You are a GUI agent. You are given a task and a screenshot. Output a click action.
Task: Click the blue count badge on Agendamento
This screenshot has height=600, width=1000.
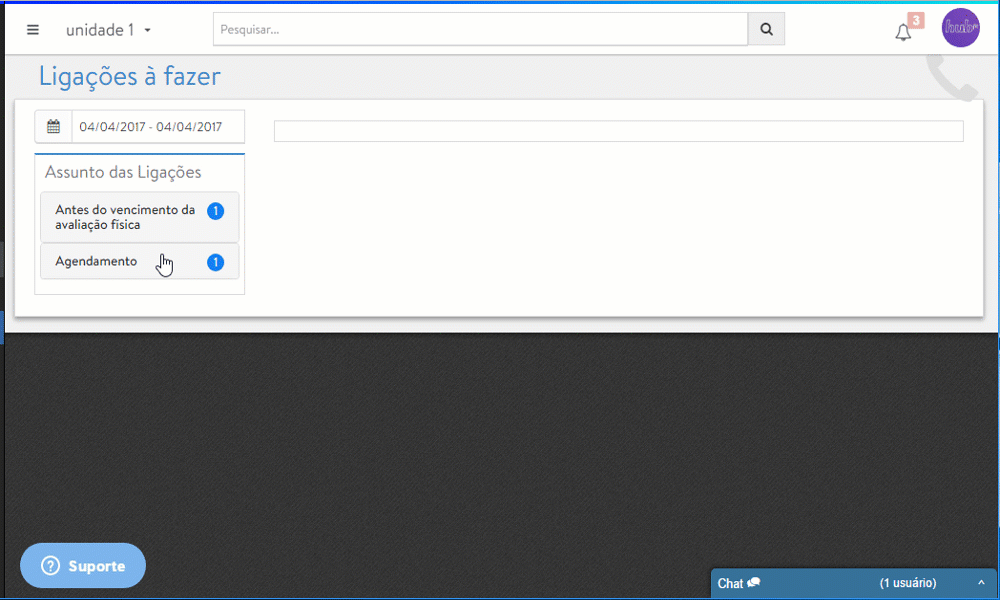215,262
